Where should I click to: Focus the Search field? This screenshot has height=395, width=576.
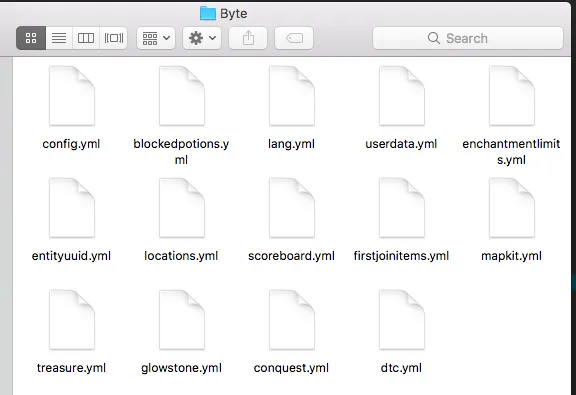(468, 38)
